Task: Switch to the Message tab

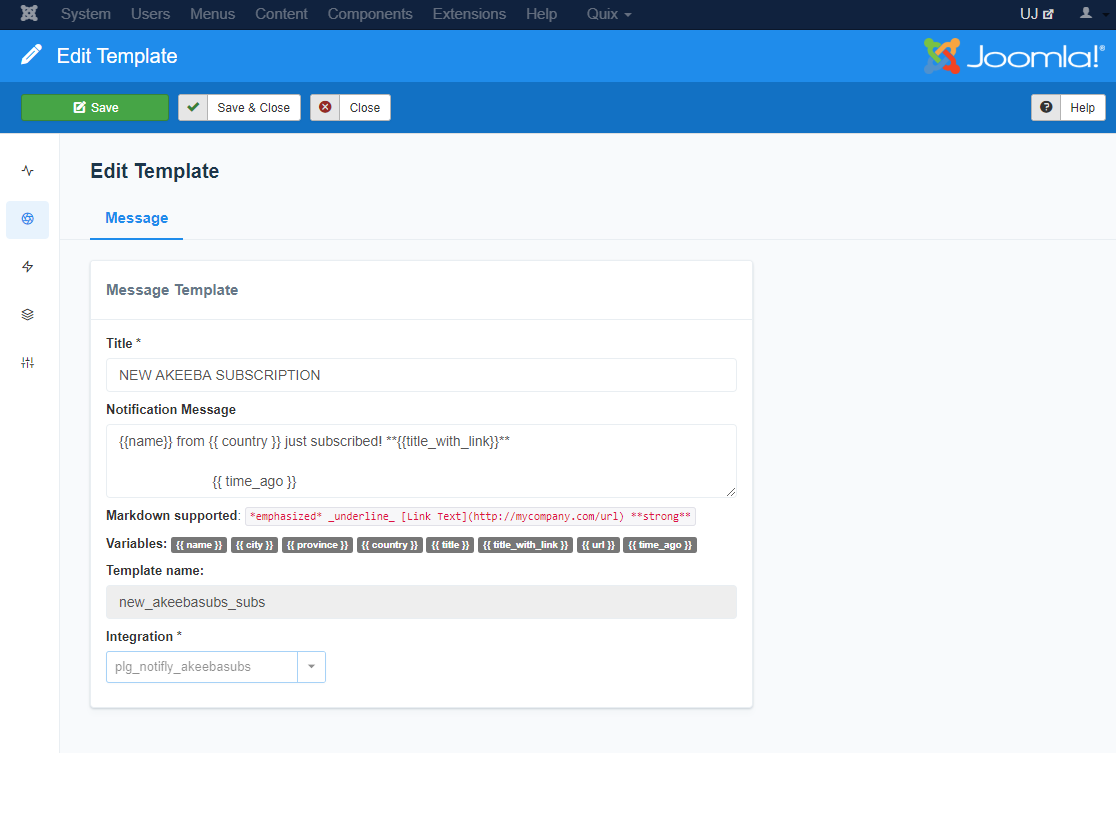Action: (x=137, y=218)
